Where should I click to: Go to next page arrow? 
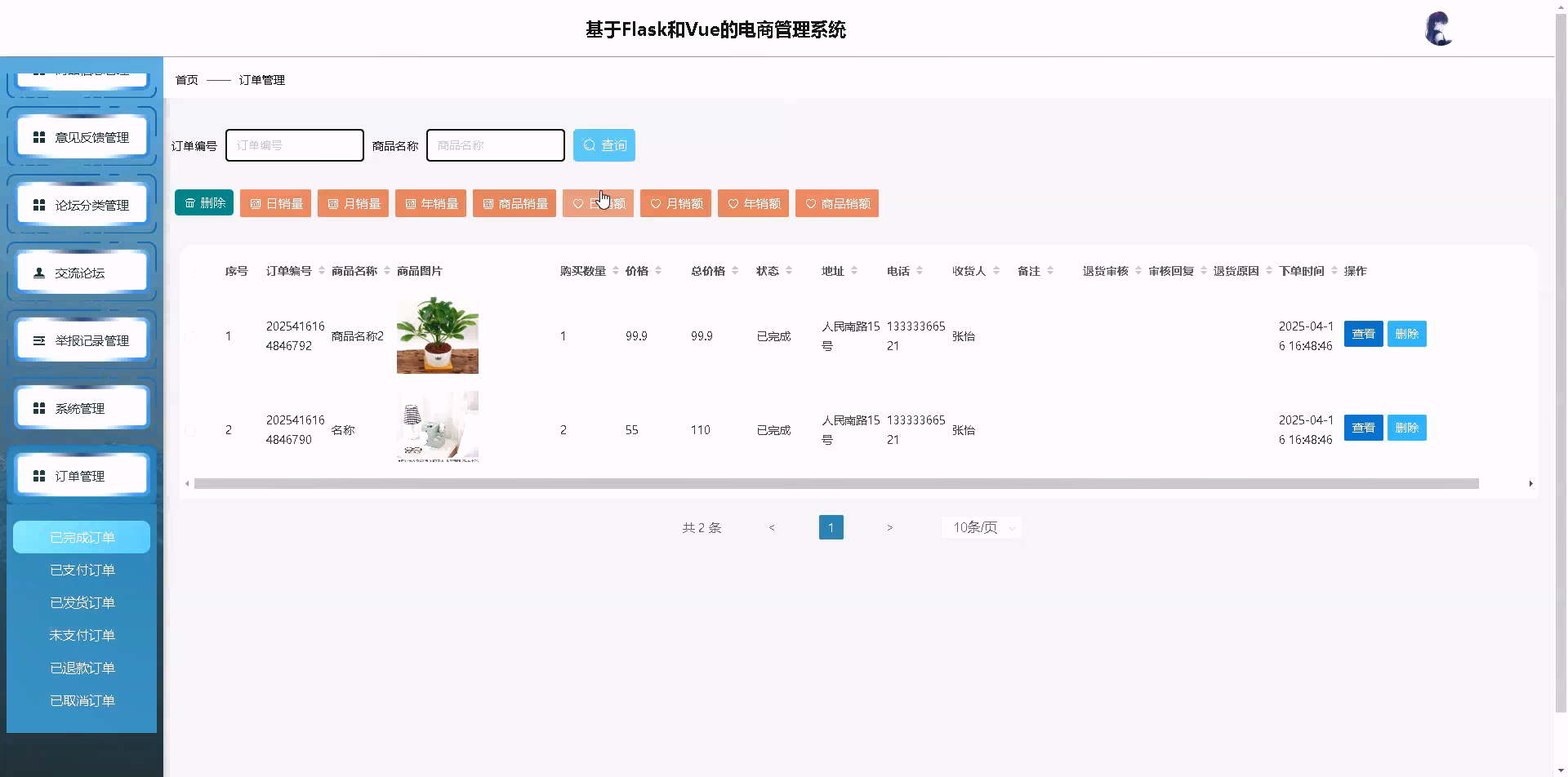[x=889, y=528]
